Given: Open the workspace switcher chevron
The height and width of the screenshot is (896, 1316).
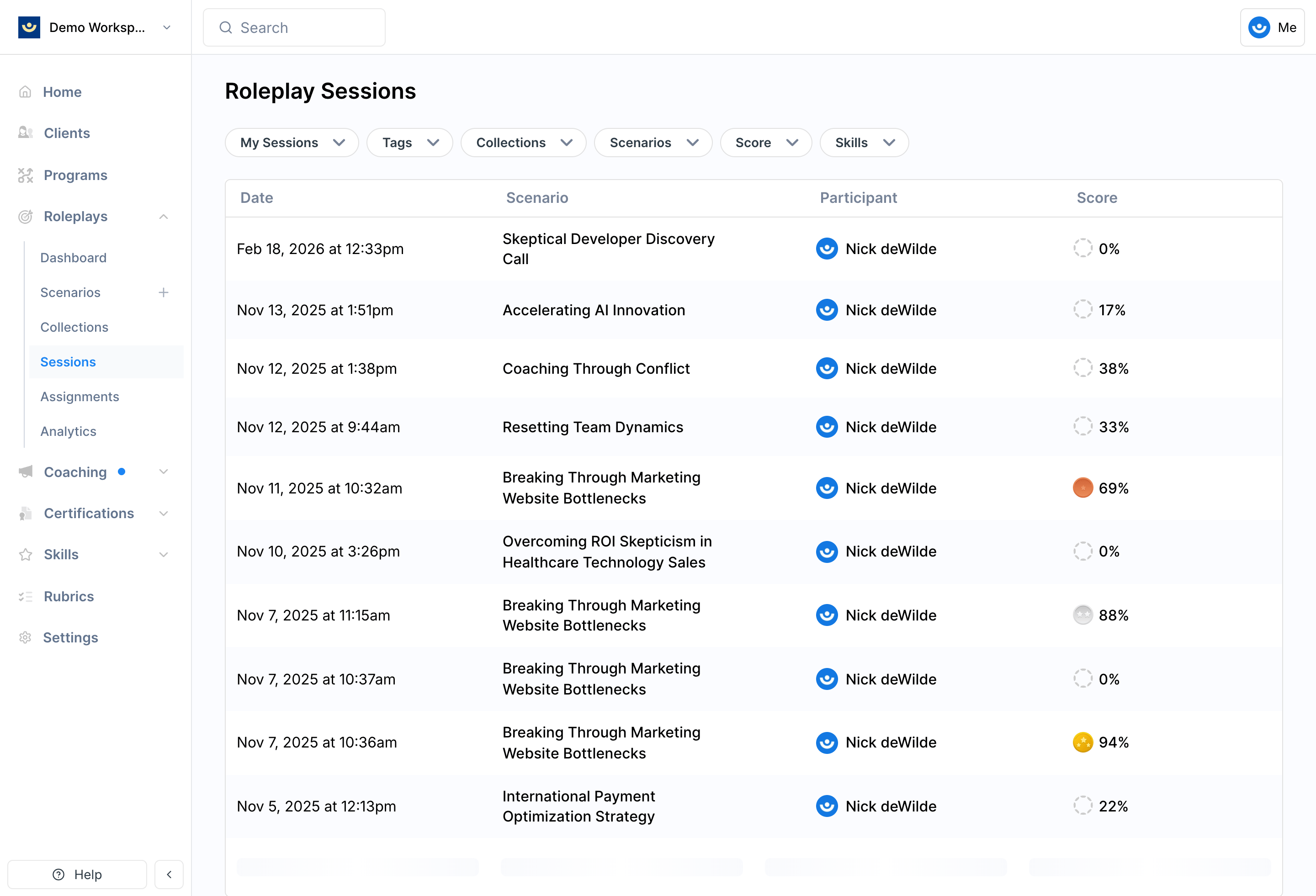Looking at the screenshot, I should (166, 27).
